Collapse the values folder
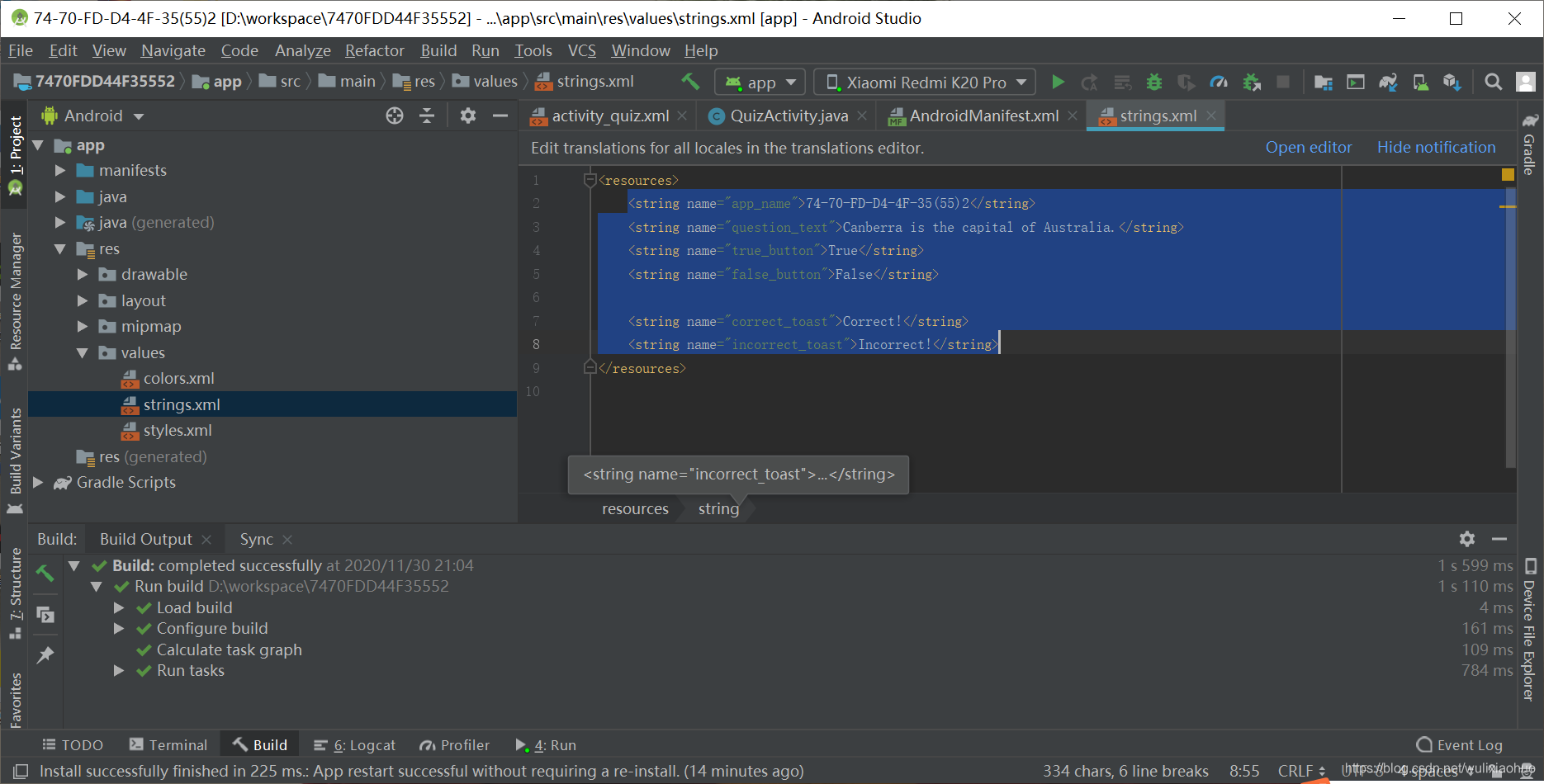The width and height of the screenshot is (1544, 784). pyautogui.click(x=83, y=352)
